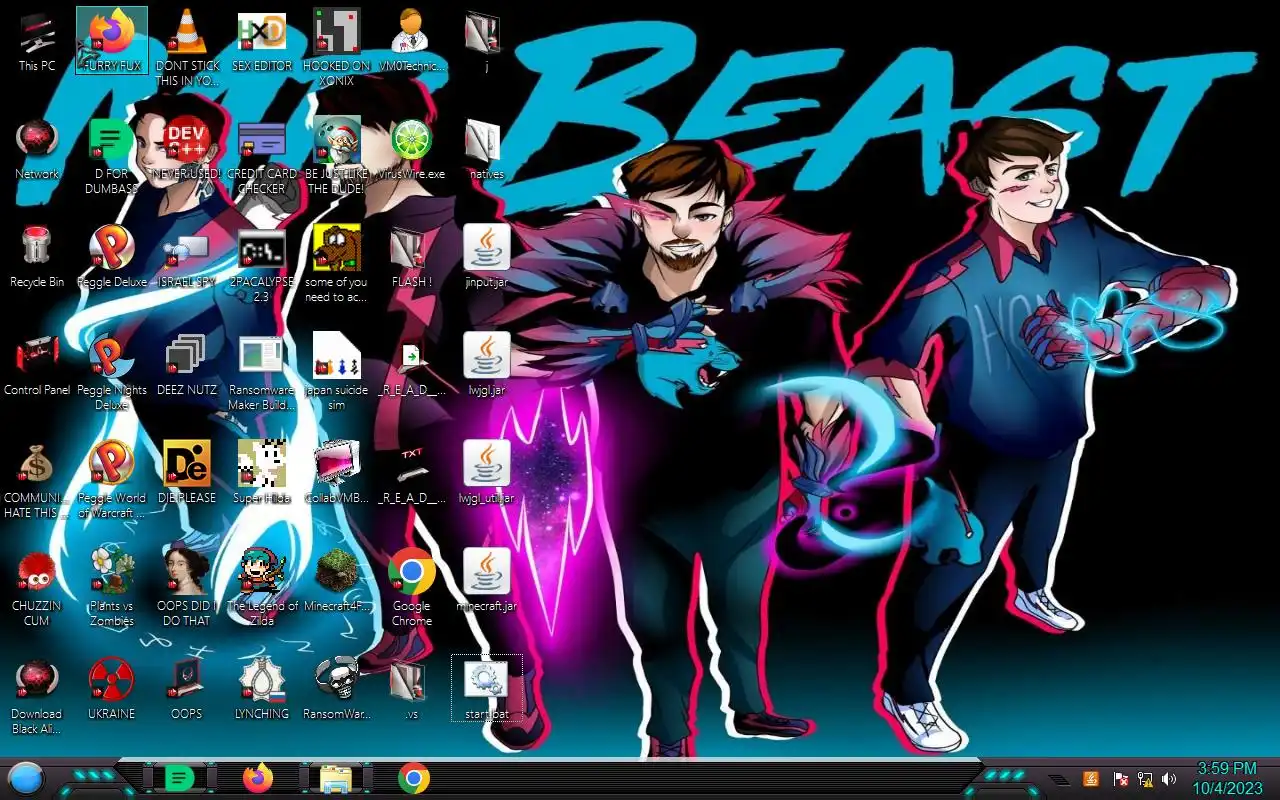Open Action Center flag in tray
Image resolution: width=1280 pixels, height=800 pixels.
[1121, 779]
